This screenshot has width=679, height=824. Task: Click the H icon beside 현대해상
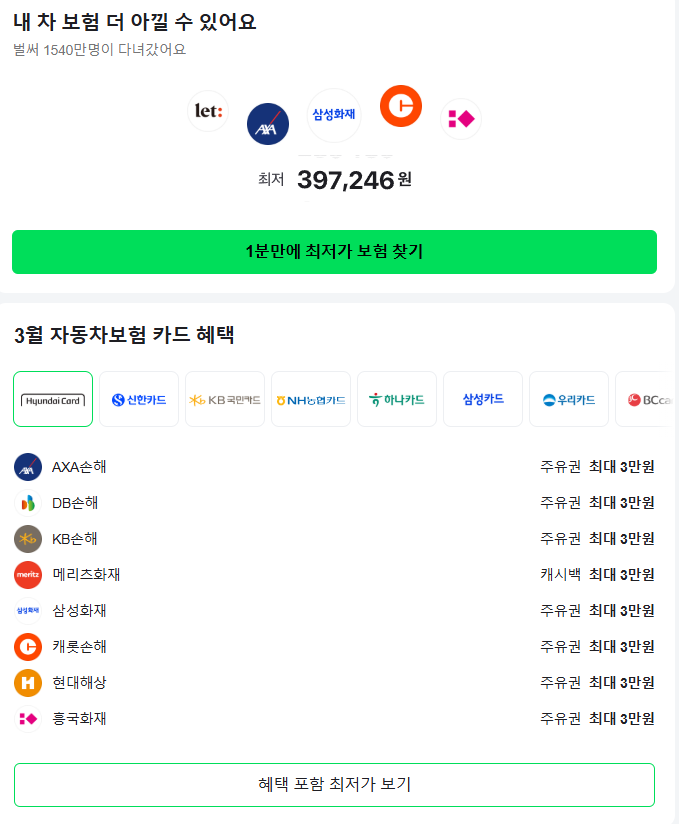click(29, 682)
